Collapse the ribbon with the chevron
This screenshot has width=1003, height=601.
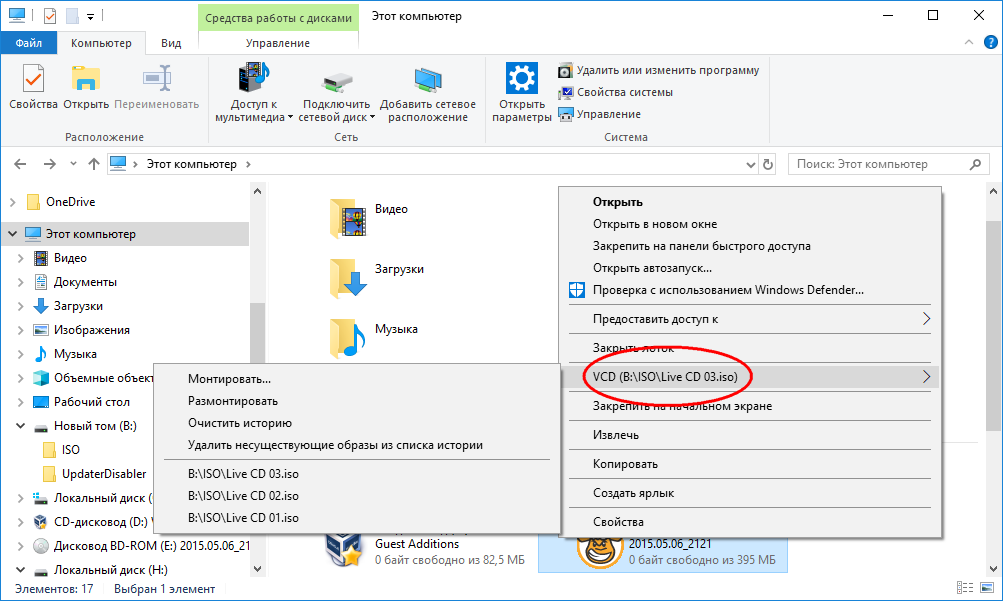tap(968, 42)
